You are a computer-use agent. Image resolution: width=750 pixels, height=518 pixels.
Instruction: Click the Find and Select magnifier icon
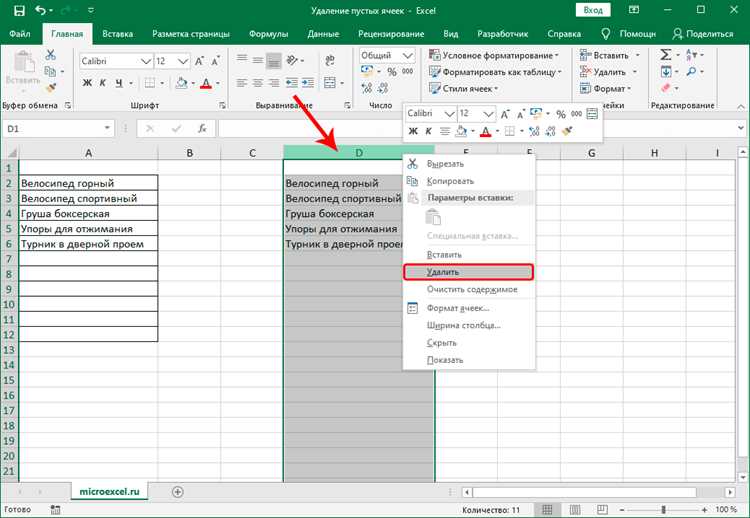pyautogui.click(x=691, y=72)
